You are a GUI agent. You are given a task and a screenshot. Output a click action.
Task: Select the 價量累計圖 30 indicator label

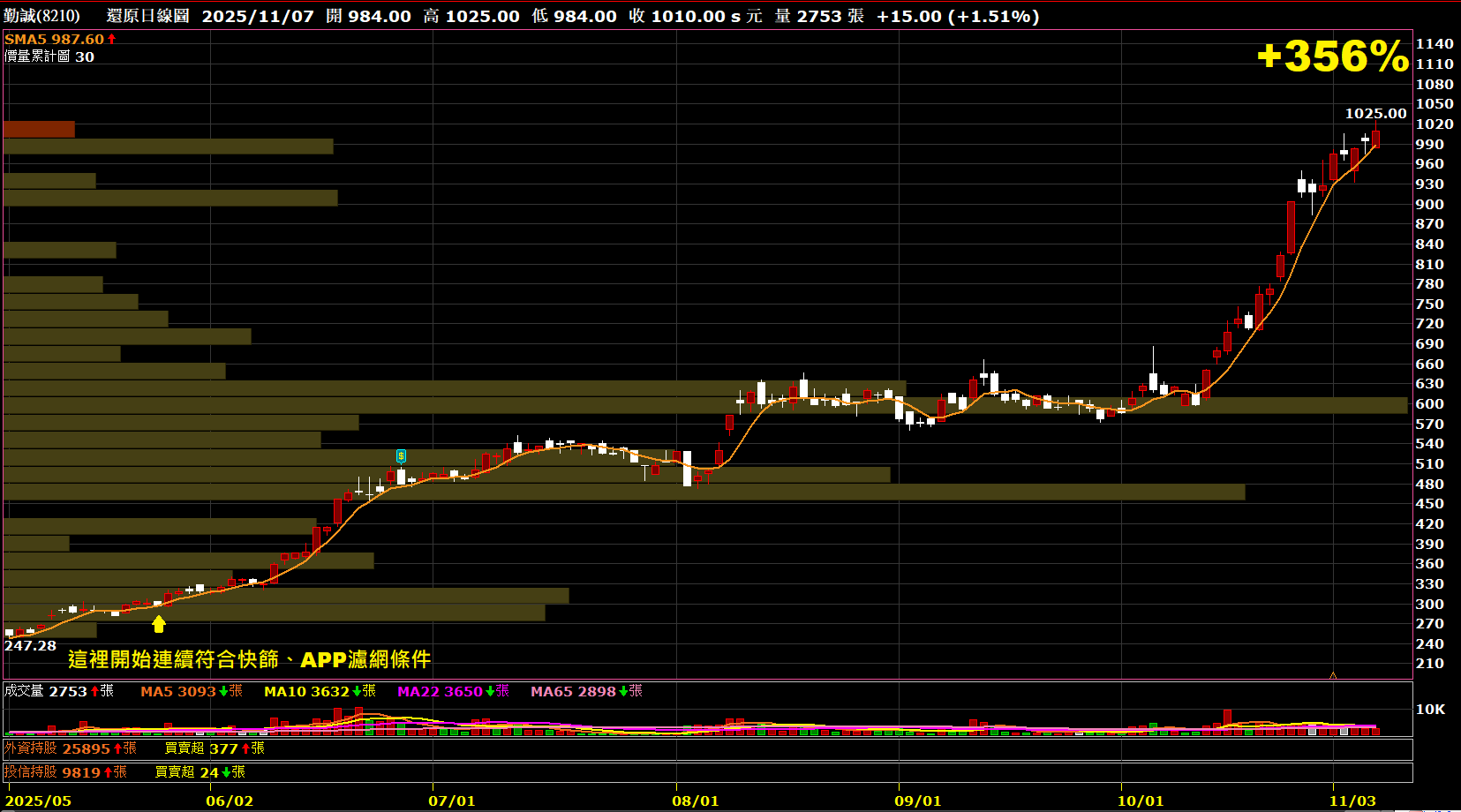click(x=49, y=56)
